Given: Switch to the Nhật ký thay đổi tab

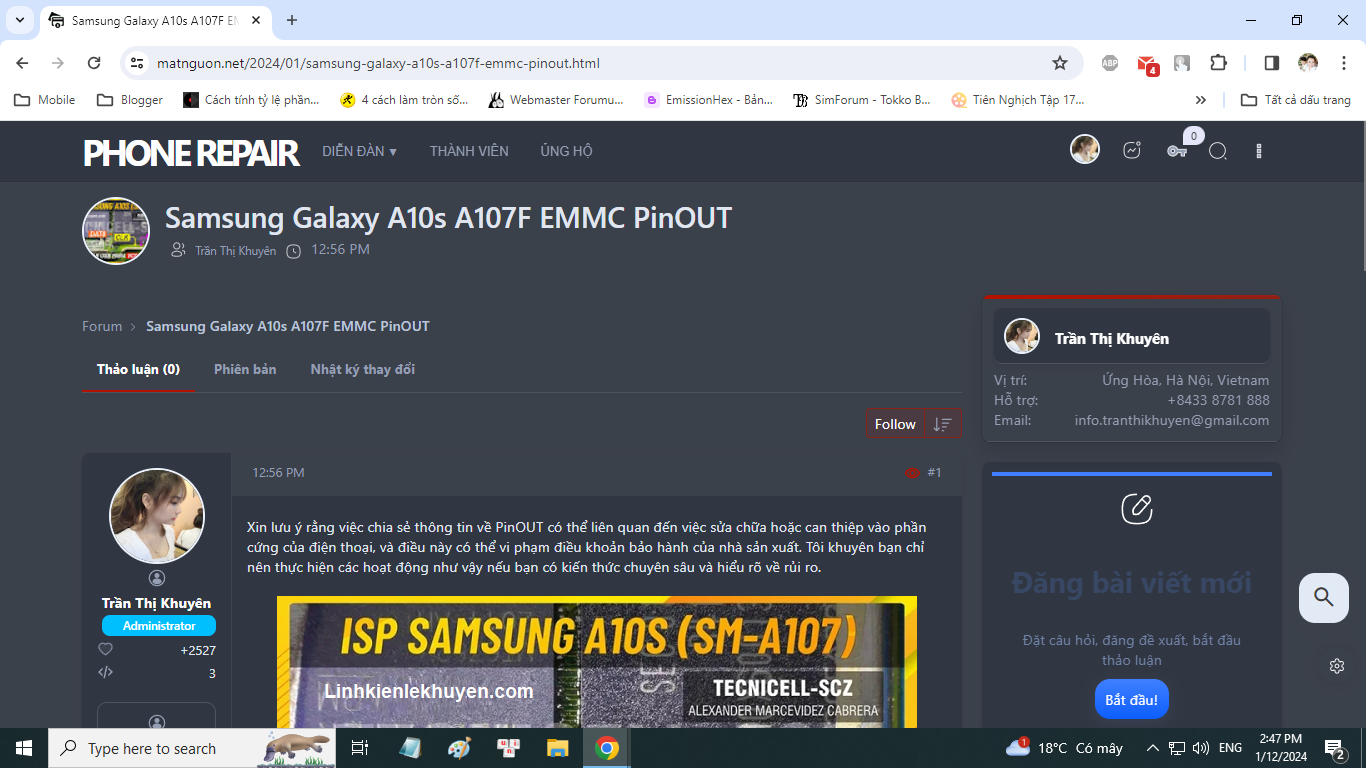Looking at the screenshot, I should pyautogui.click(x=362, y=369).
